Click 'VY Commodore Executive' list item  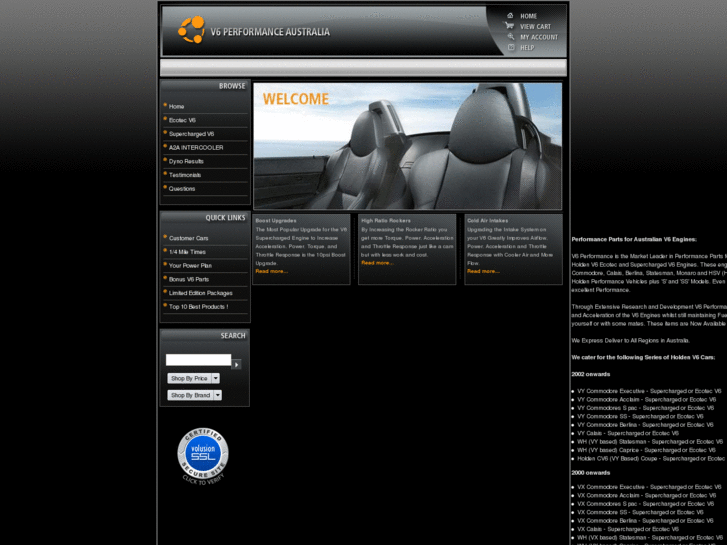(x=649, y=391)
